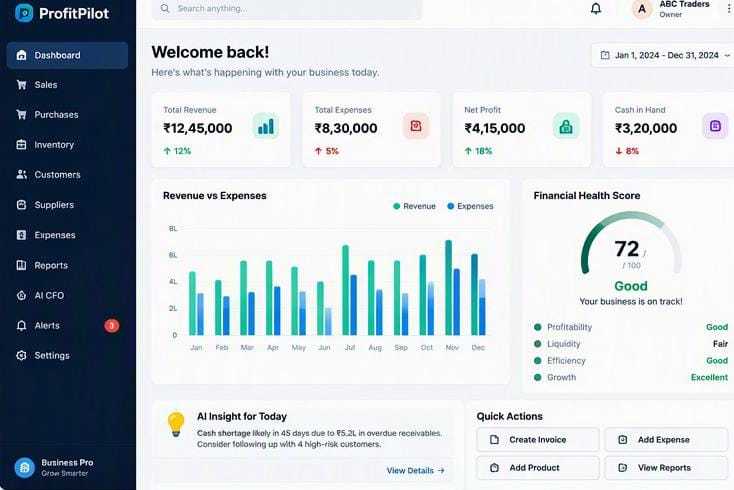Click the AI CFO icon in the sidebar
Image resolution: width=734 pixels, height=490 pixels.
pos(22,295)
